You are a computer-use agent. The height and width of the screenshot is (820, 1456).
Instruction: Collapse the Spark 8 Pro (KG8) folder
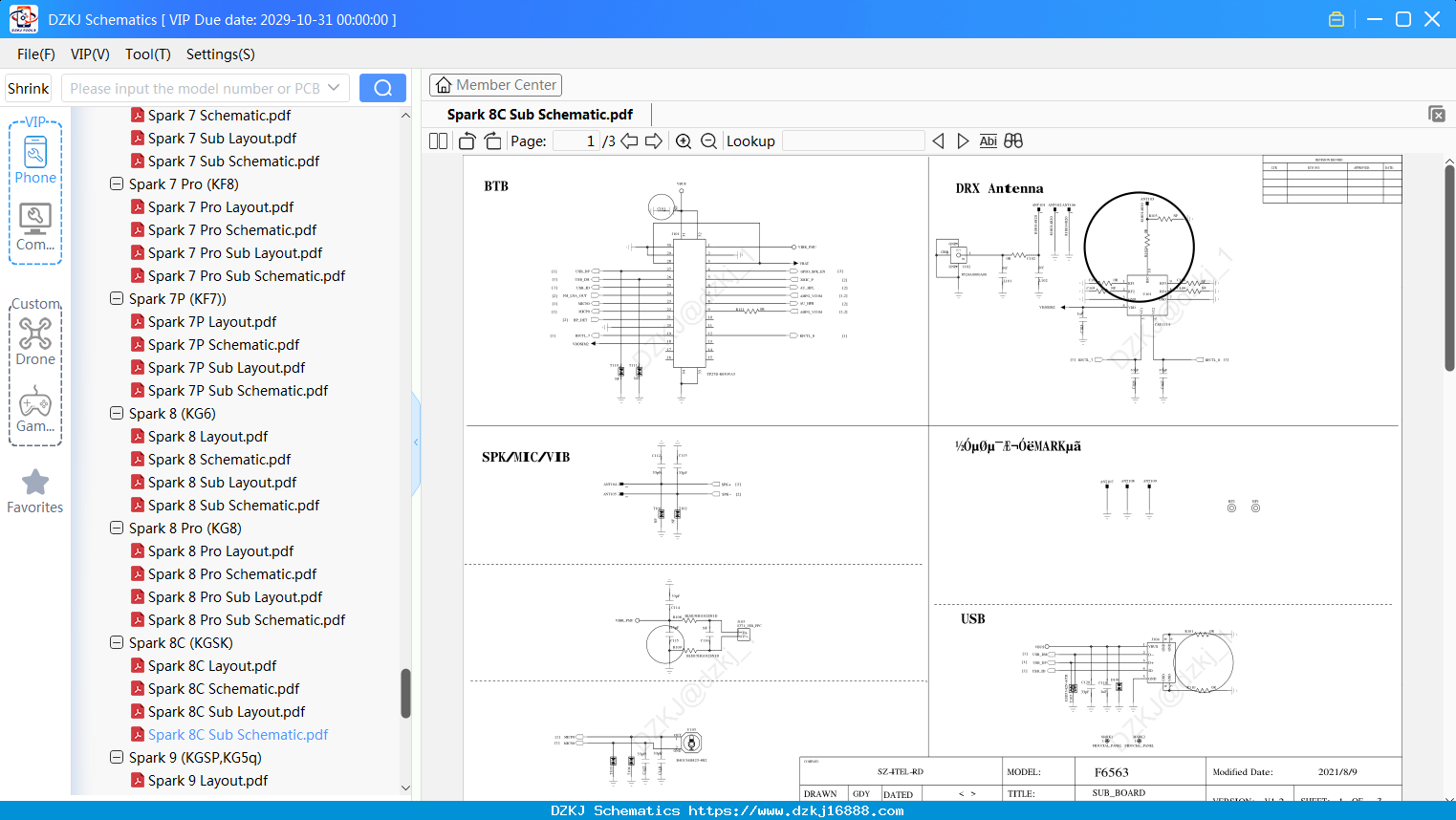click(x=117, y=528)
